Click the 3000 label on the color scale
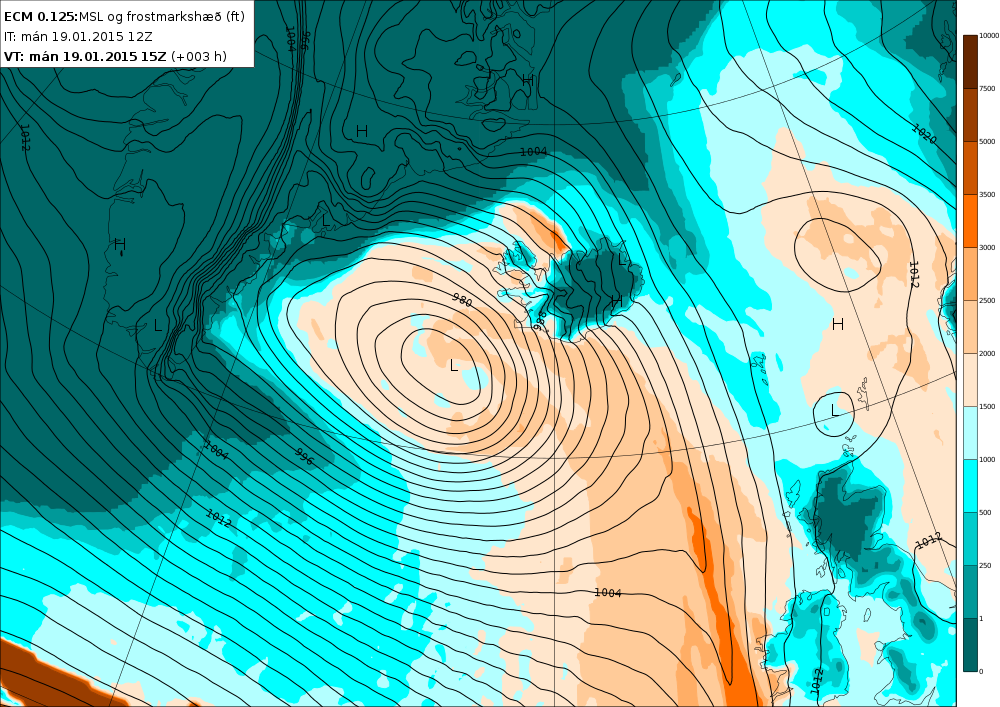1000x707 pixels. tap(987, 247)
